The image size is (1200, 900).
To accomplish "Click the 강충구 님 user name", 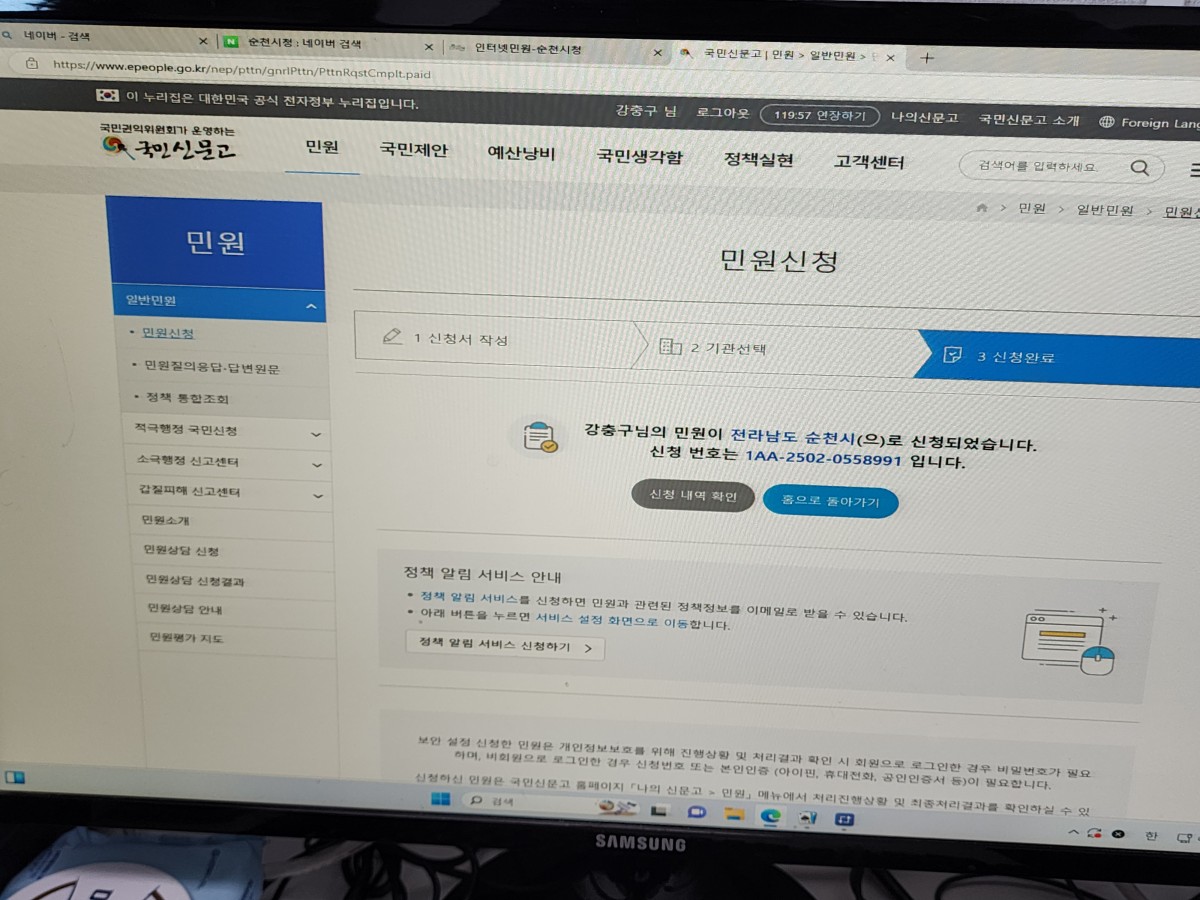I will click(646, 110).
